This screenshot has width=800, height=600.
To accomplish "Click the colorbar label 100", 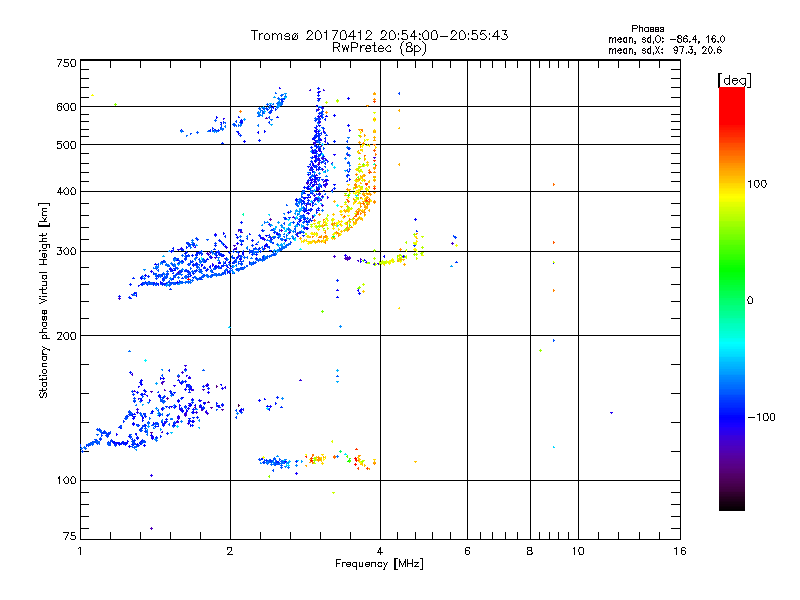I will coord(757,184).
